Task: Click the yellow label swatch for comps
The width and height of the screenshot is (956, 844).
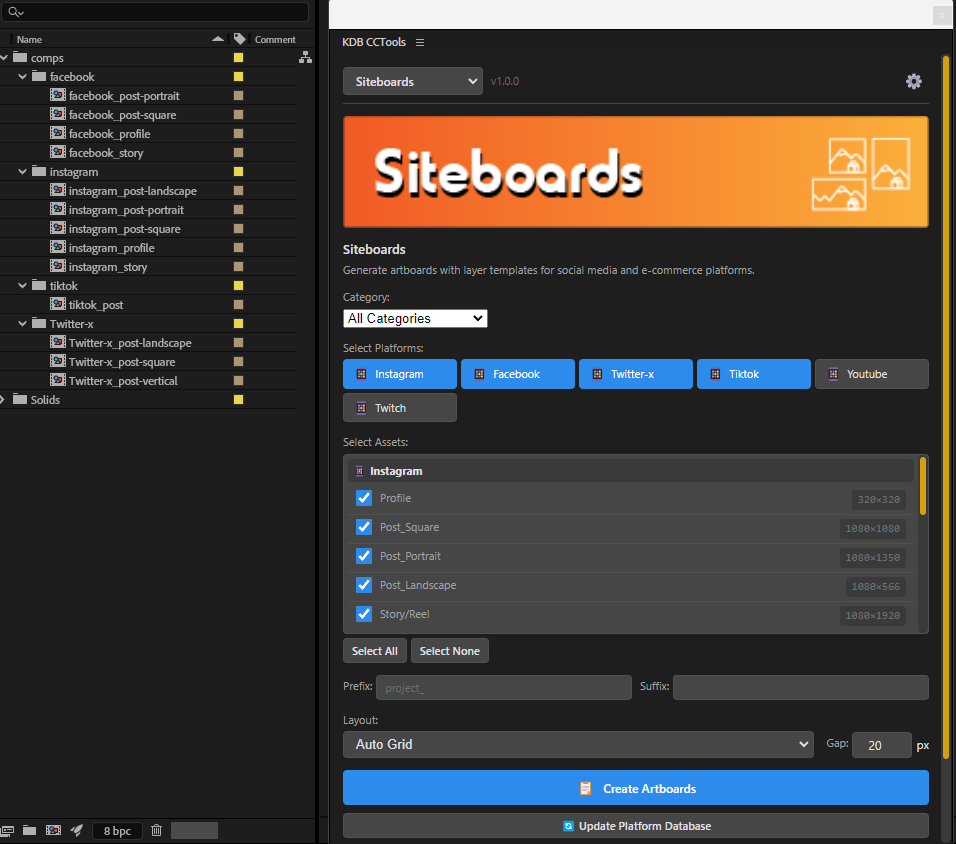Action: [238, 57]
